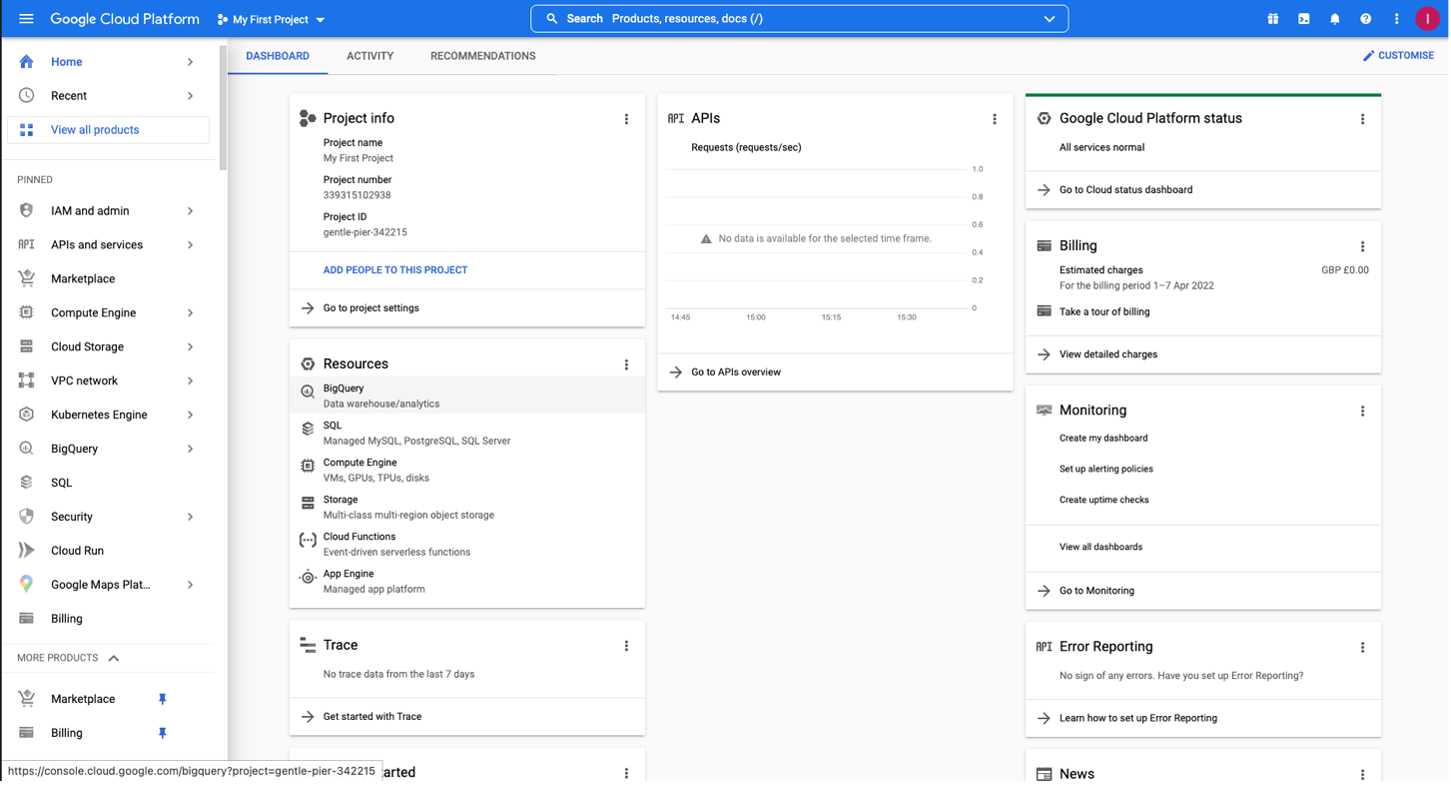Activate Cloud Shell terminal icon
This screenshot has width=1451, height=785.
[x=1304, y=19]
